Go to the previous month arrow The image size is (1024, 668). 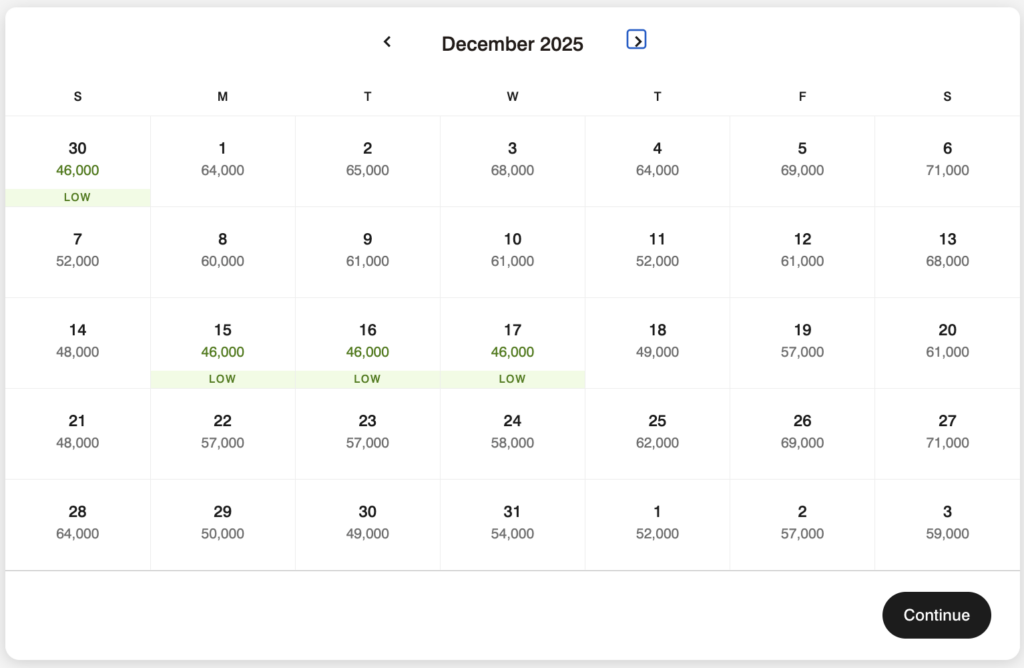(x=387, y=42)
